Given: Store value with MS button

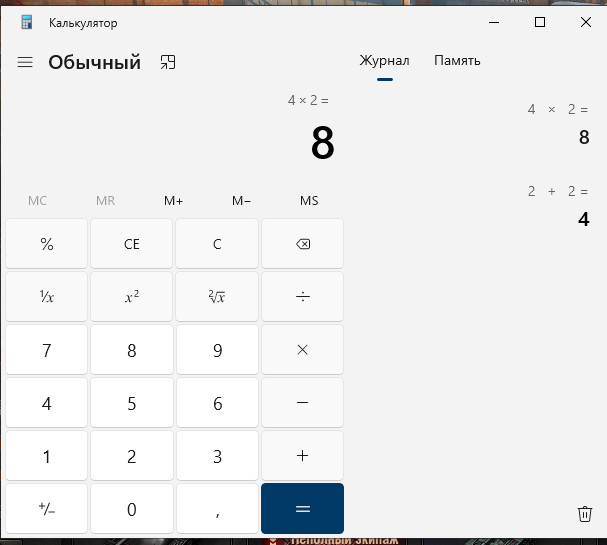Looking at the screenshot, I should (x=309, y=201).
